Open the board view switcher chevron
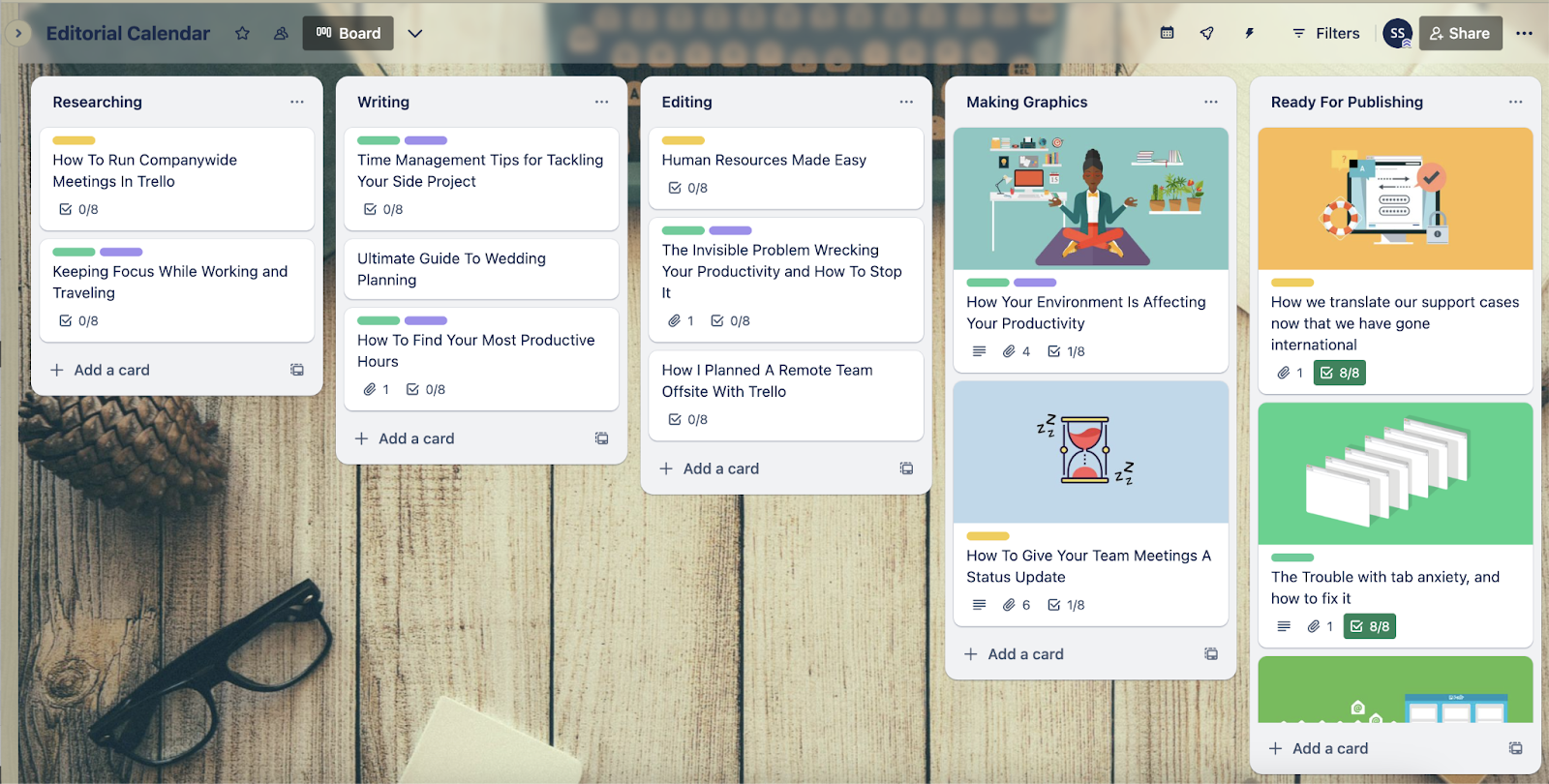 click(x=415, y=33)
